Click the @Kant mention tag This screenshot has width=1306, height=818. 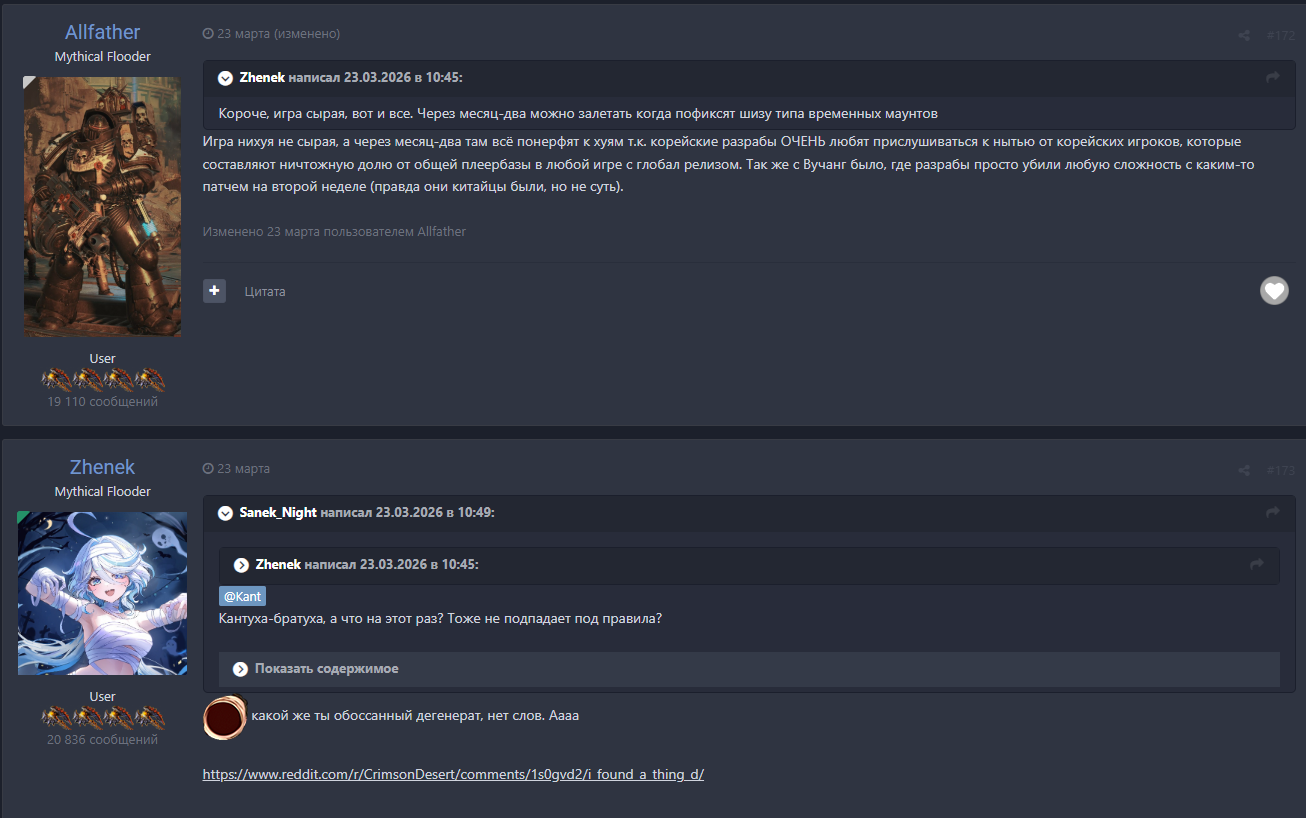click(242, 596)
